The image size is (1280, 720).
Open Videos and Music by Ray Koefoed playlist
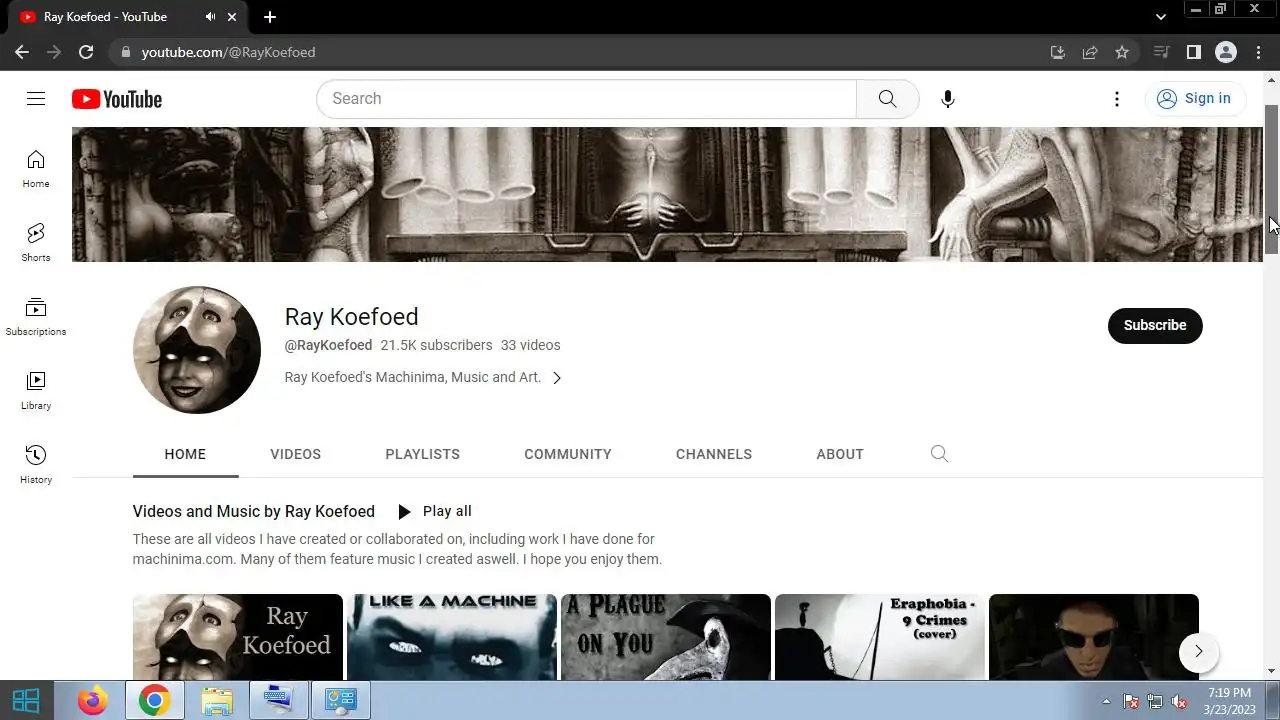click(254, 511)
